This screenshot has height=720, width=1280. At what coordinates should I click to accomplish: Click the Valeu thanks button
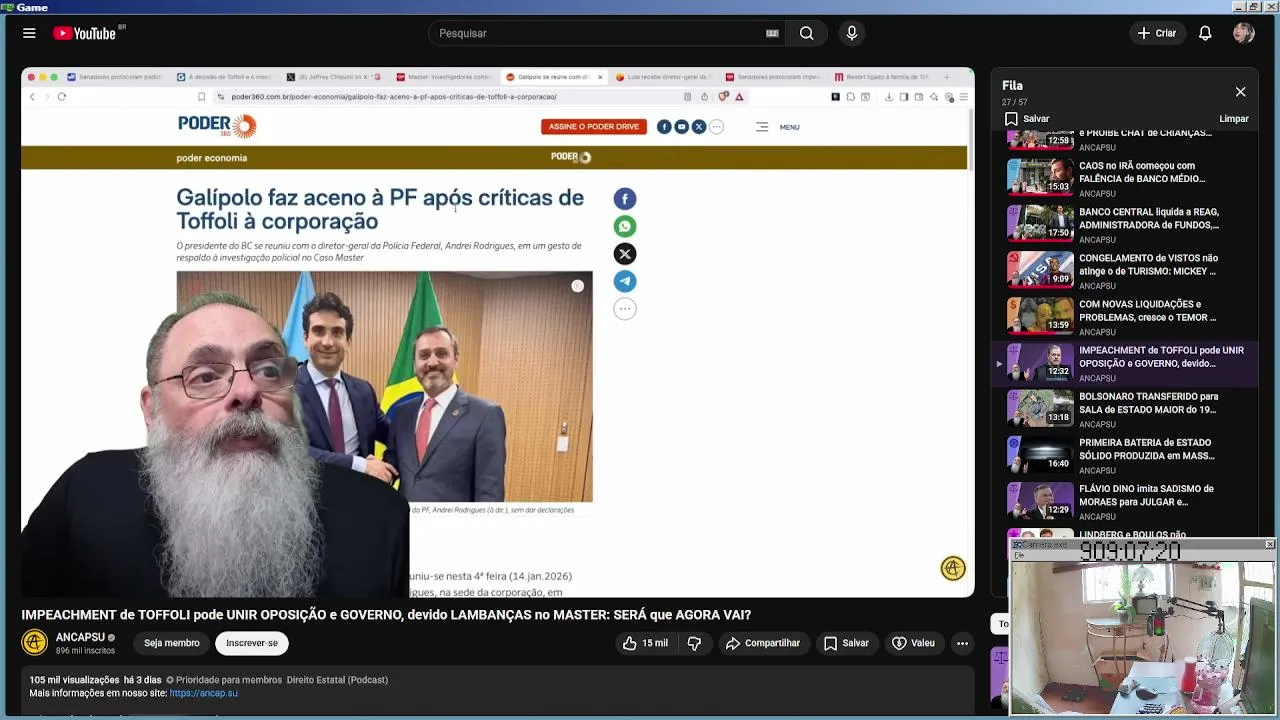(913, 643)
